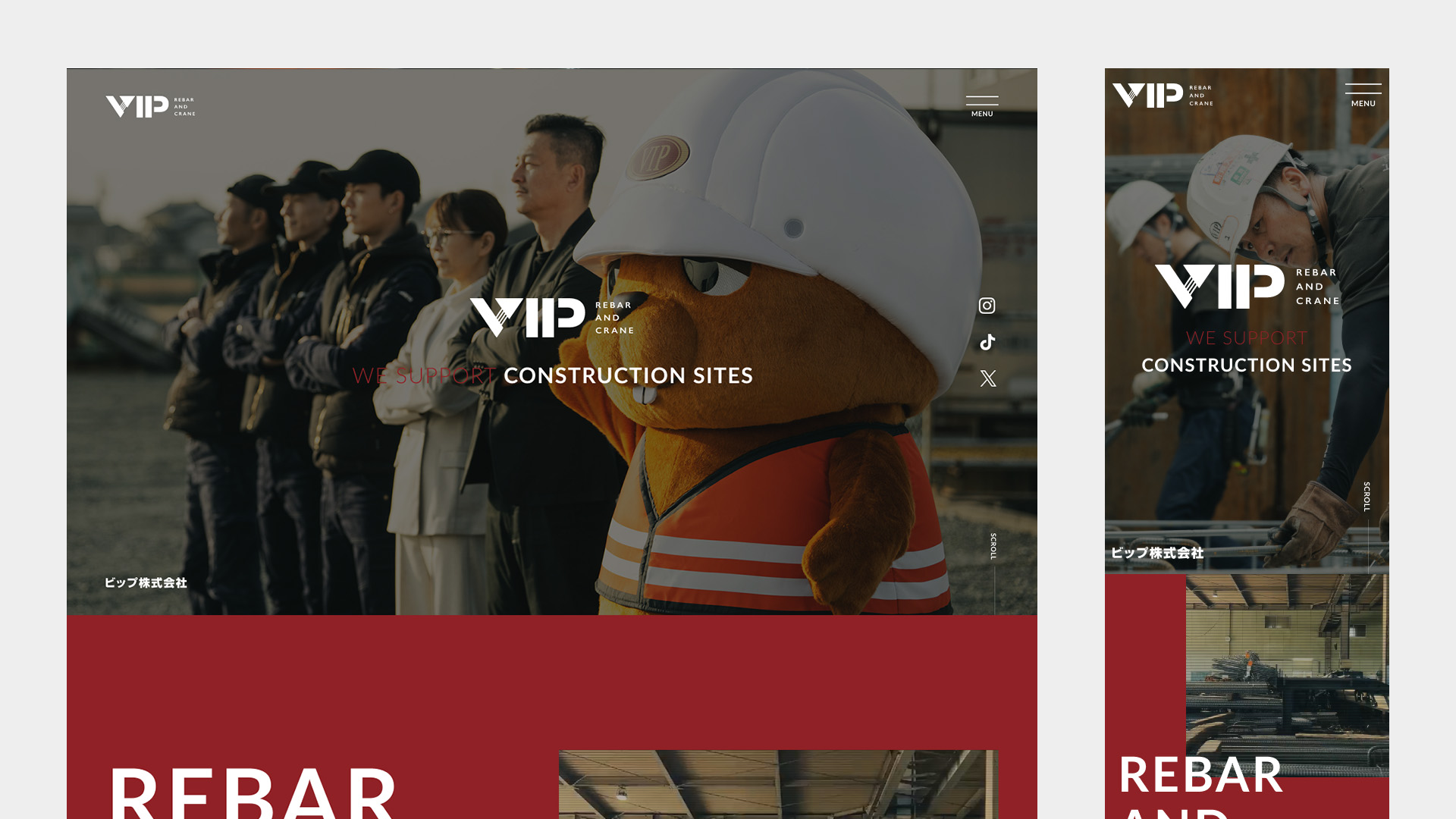
Task: Open the mobile rebar factory image
Action: 1287,675
